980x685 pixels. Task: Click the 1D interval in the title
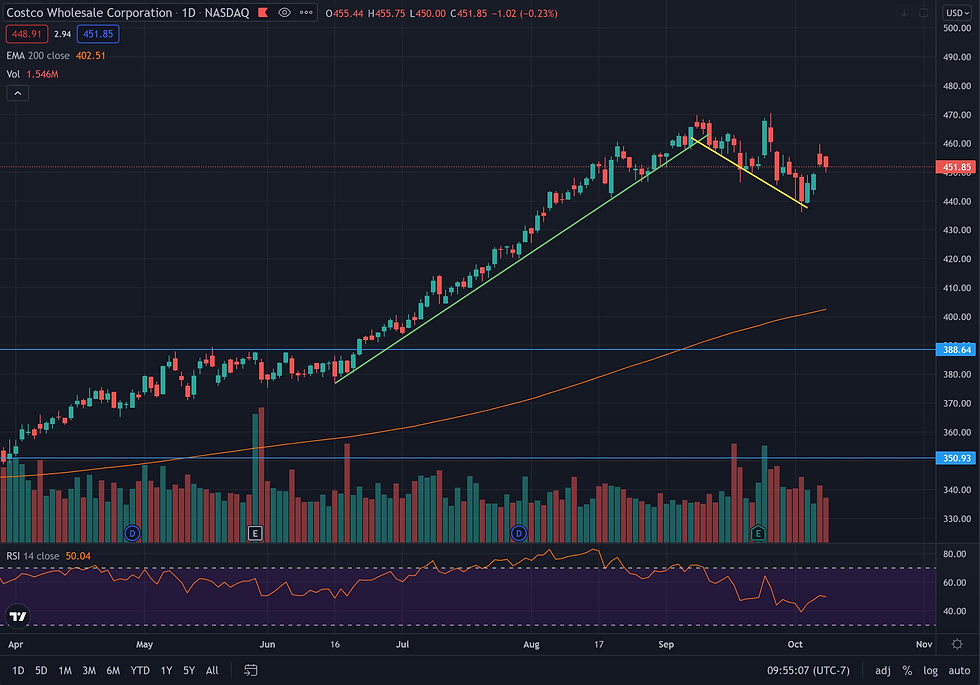[188, 12]
